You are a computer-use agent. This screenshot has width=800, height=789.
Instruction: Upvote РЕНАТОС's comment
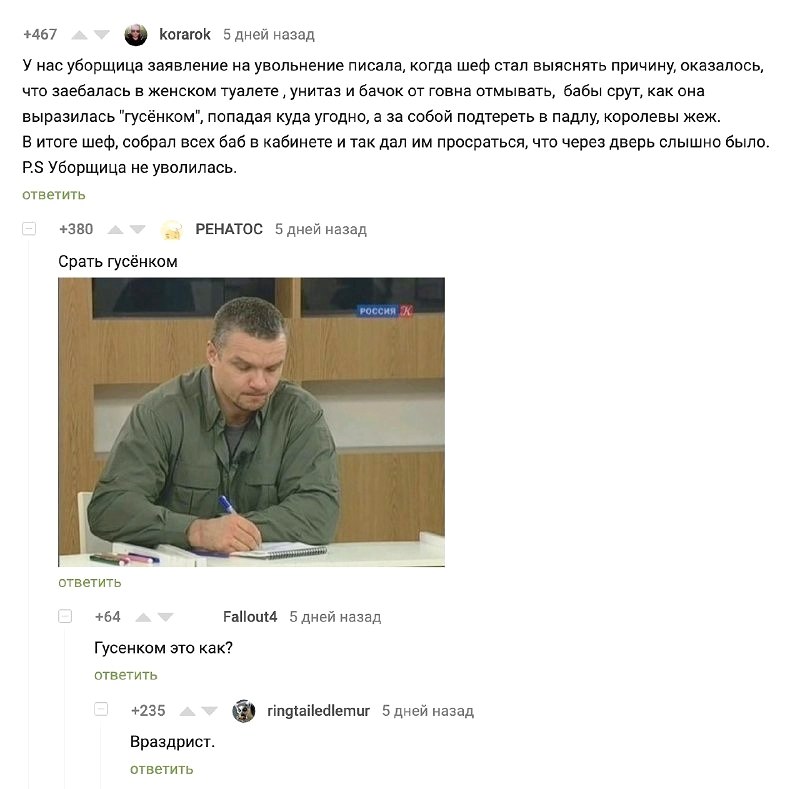[115, 230]
